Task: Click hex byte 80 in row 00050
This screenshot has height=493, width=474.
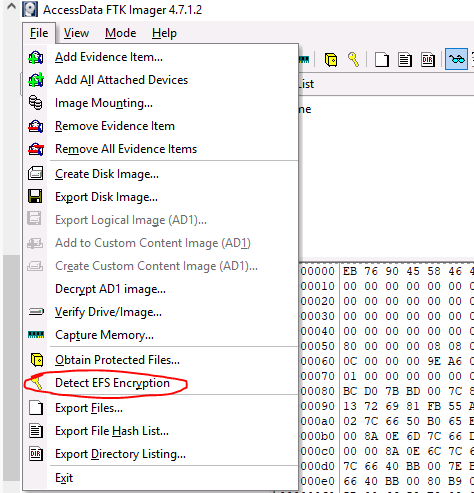Action: tap(350, 346)
